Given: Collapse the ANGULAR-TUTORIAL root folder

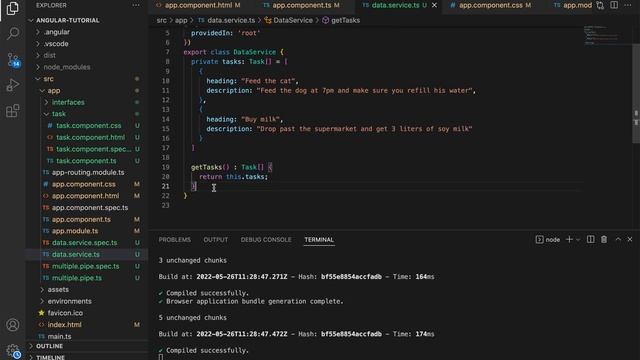Looking at the screenshot, I should pyautogui.click(x=87, y=20).
